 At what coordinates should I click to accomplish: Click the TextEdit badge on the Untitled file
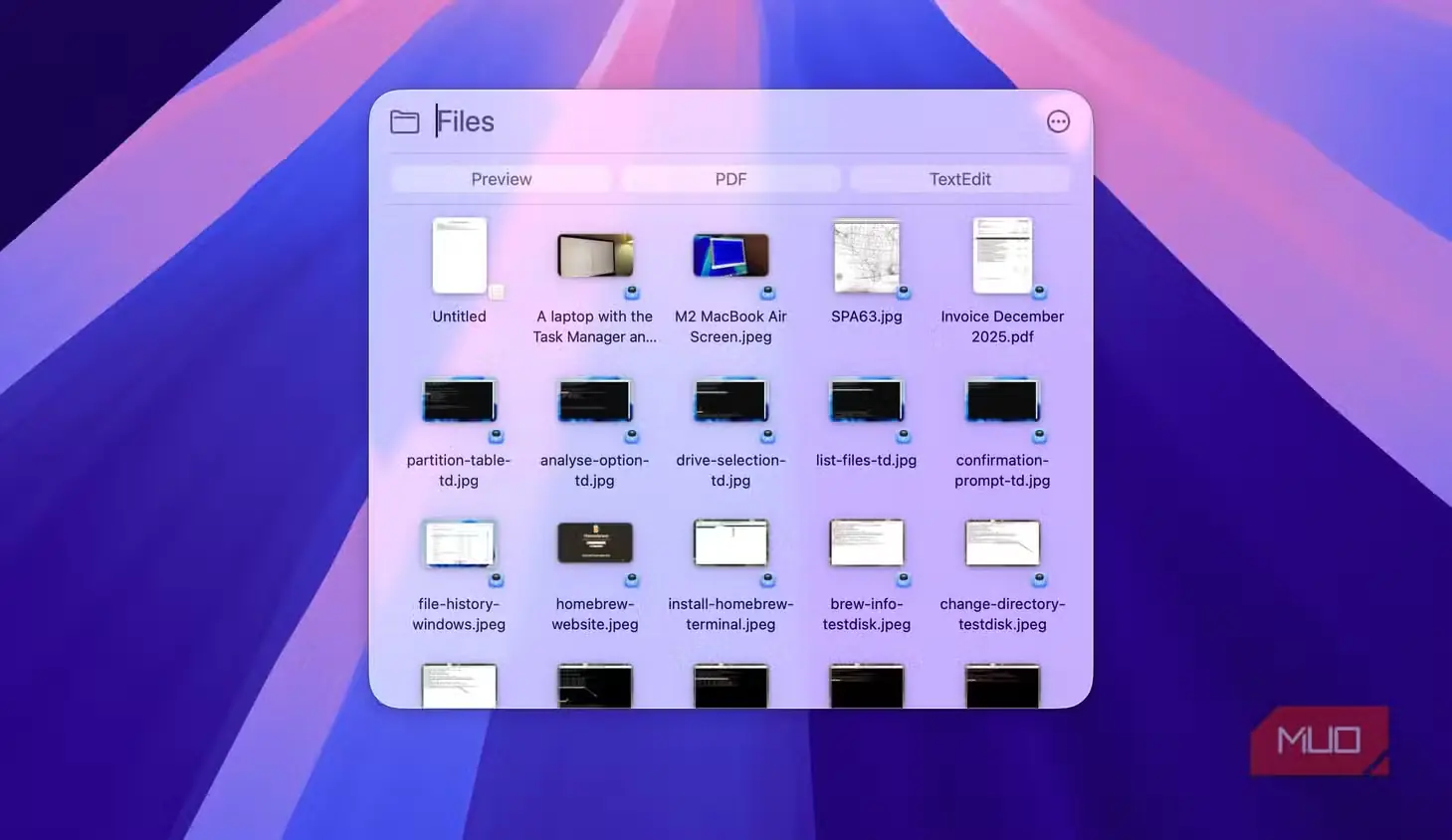(x=496, y=292)
